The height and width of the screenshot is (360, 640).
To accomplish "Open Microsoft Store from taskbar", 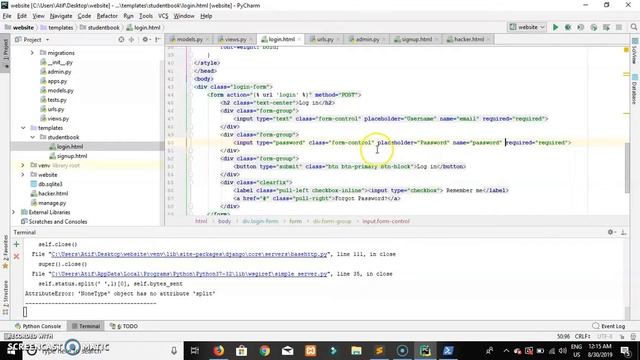I will [x=242, y=350].
